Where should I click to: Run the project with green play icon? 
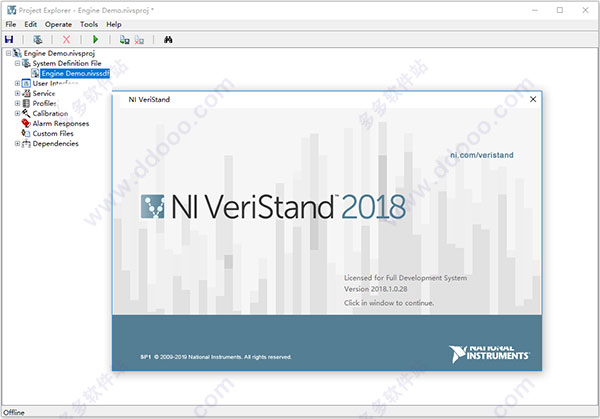96,39
